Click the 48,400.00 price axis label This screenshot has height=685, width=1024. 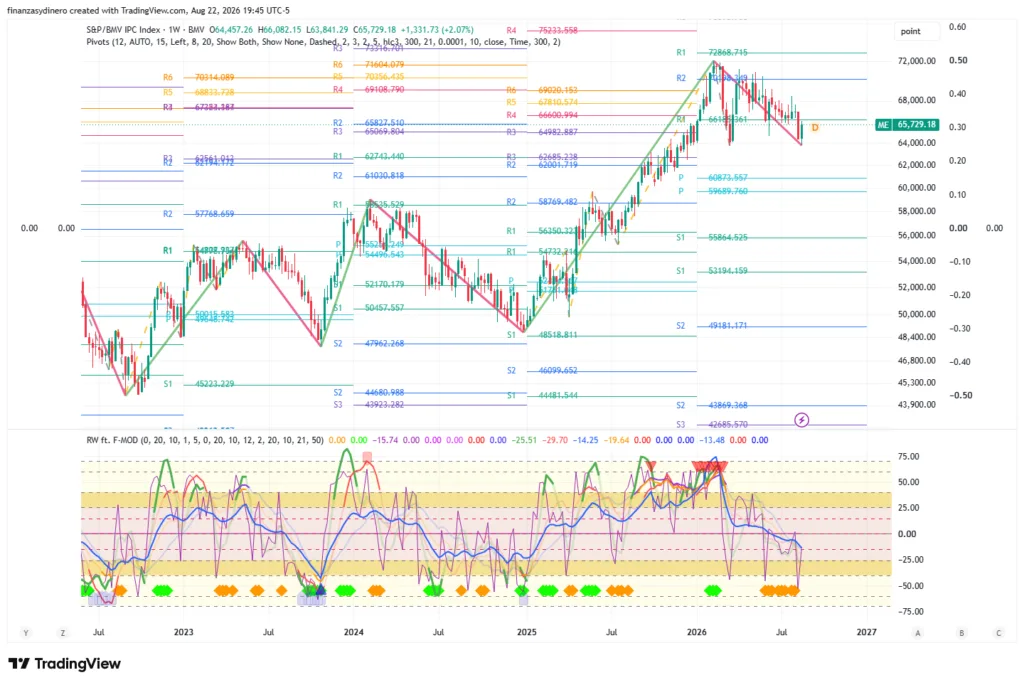tap(917, 337)
